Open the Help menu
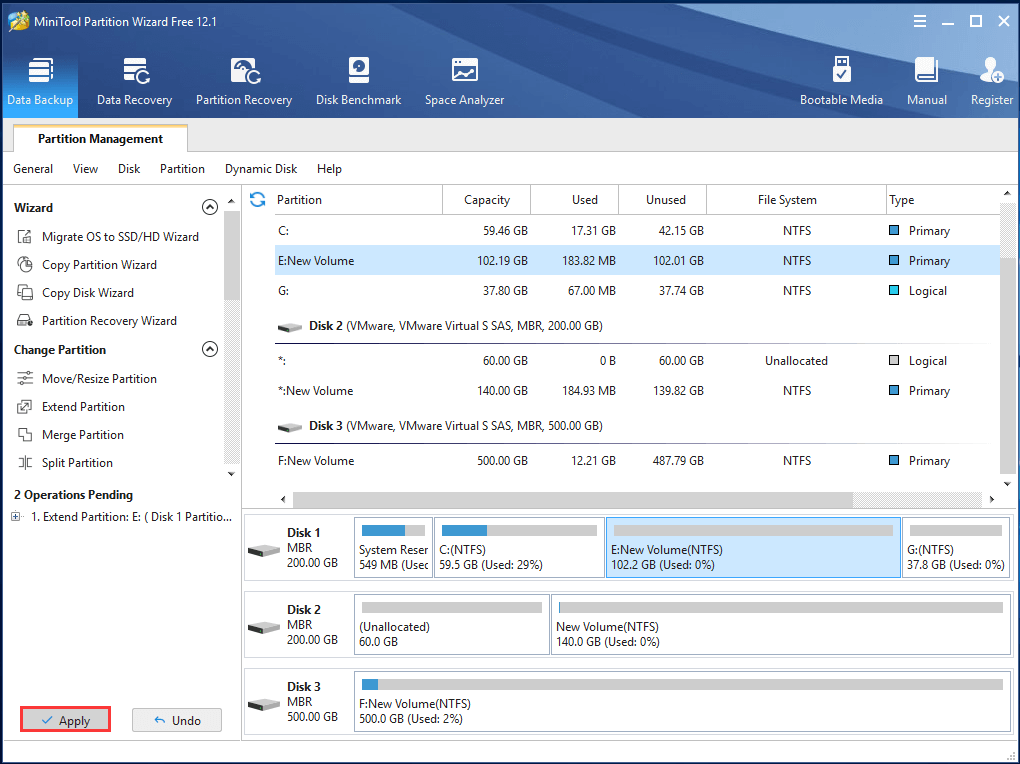The width and height of the screenshot is (1020, 764). click(x=329, y=169)
